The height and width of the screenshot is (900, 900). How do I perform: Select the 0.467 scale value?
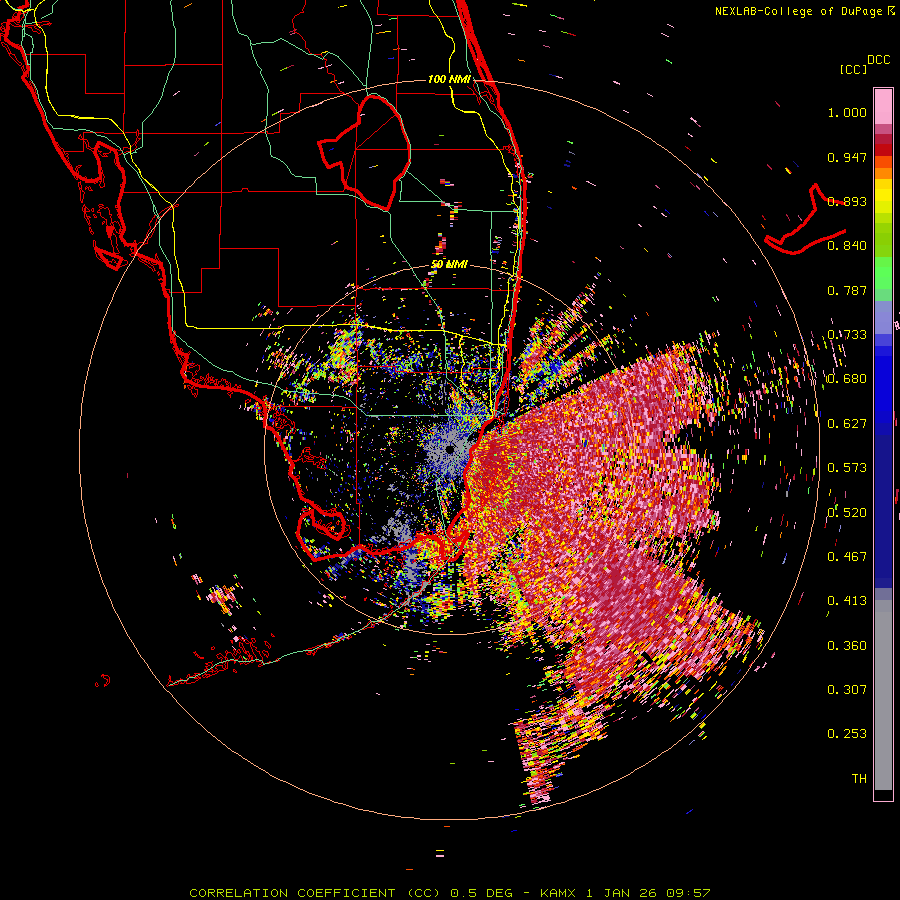click(847, 556)
